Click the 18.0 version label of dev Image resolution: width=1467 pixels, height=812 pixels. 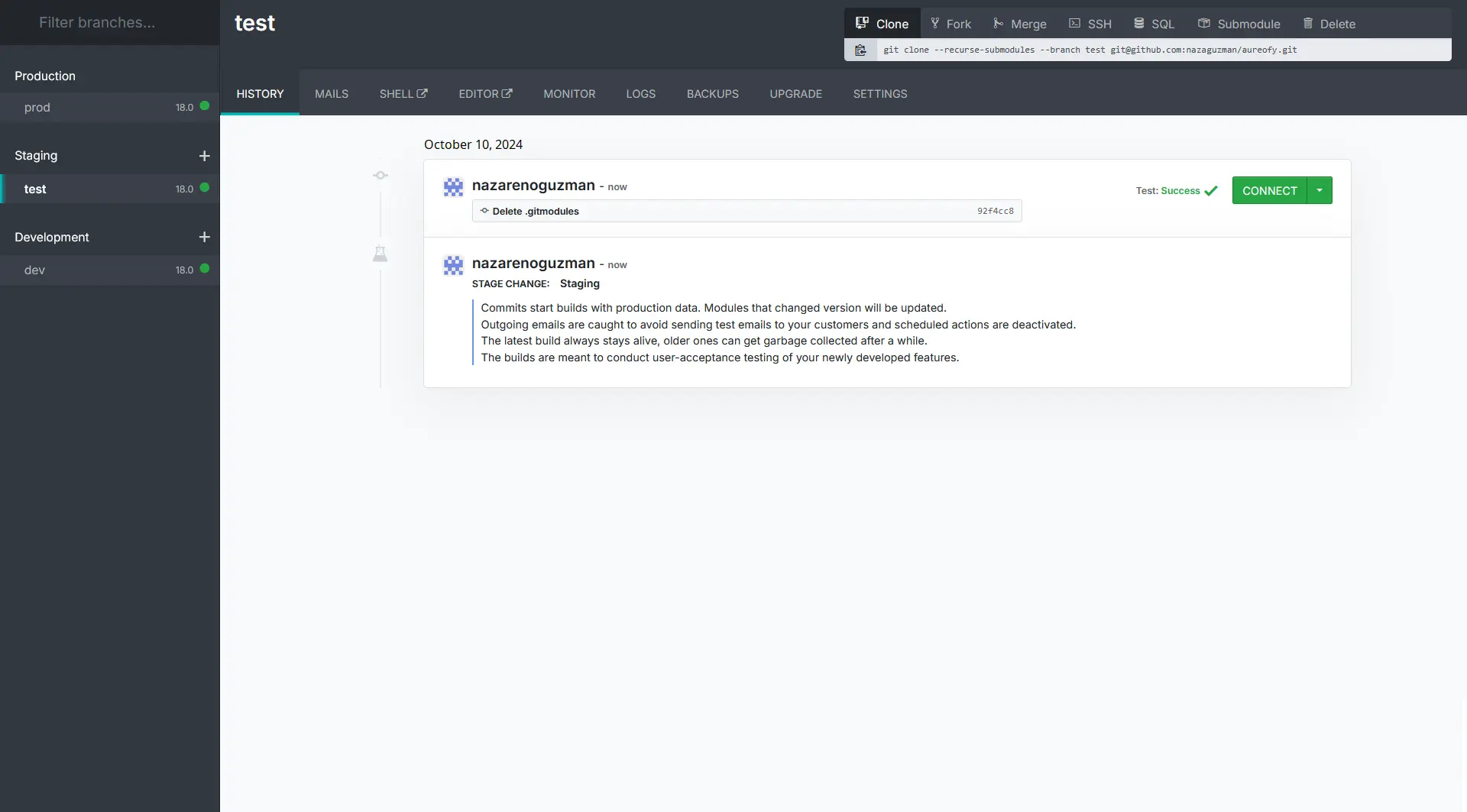(x=184, y=270)
